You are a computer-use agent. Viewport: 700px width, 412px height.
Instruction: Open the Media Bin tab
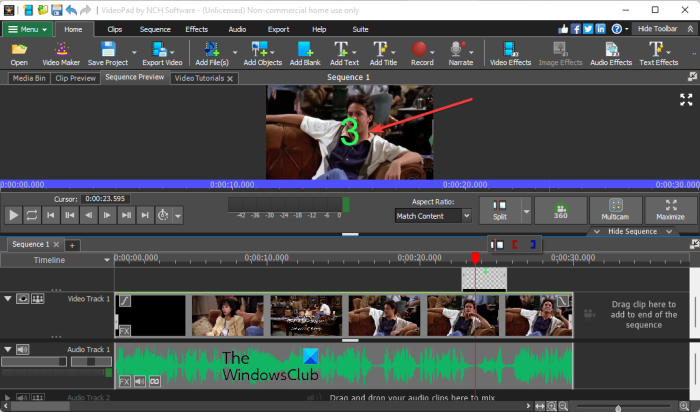pos(29,78)
